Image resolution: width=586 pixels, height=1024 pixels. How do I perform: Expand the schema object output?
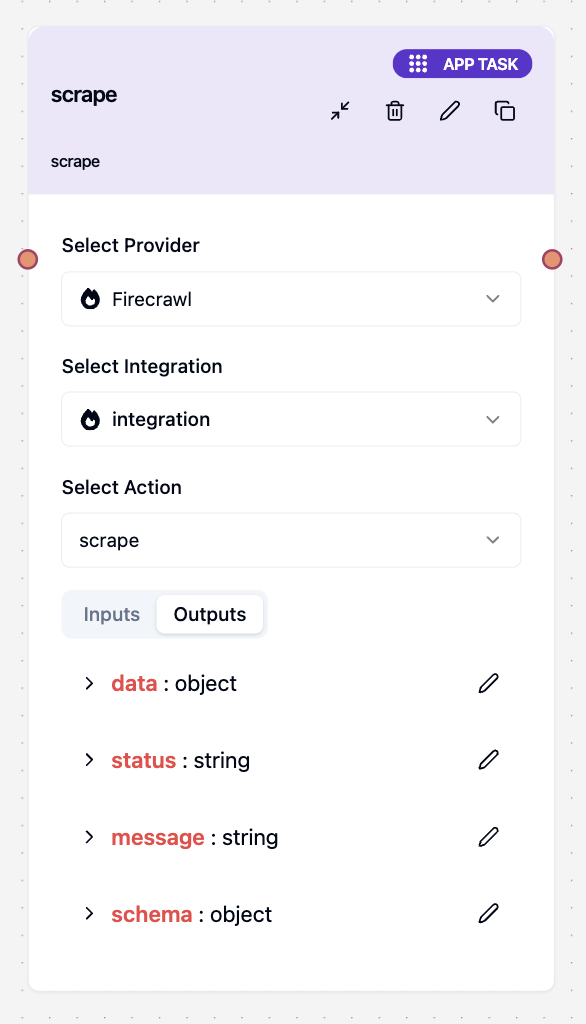(x=89, y=913)
